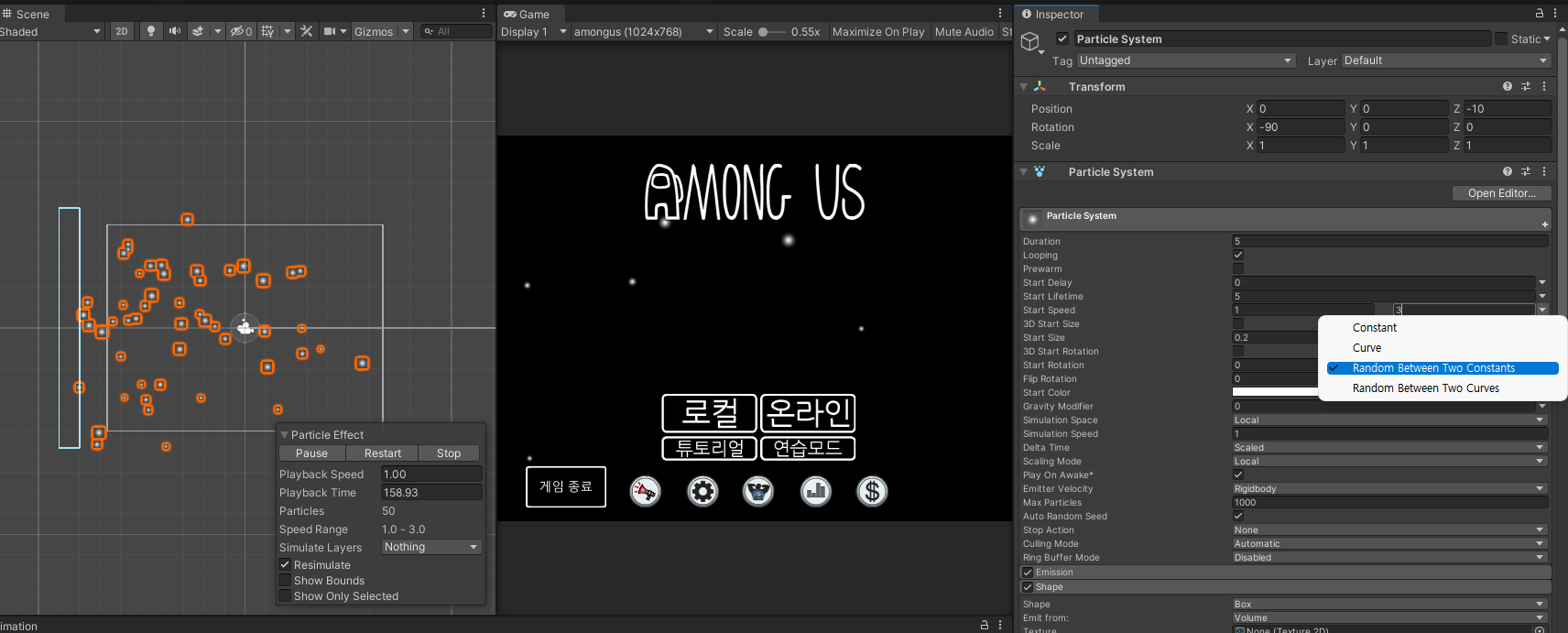Click Mute Audio button
Screen dimensions: 1568x633
click(x=964, y=31)
